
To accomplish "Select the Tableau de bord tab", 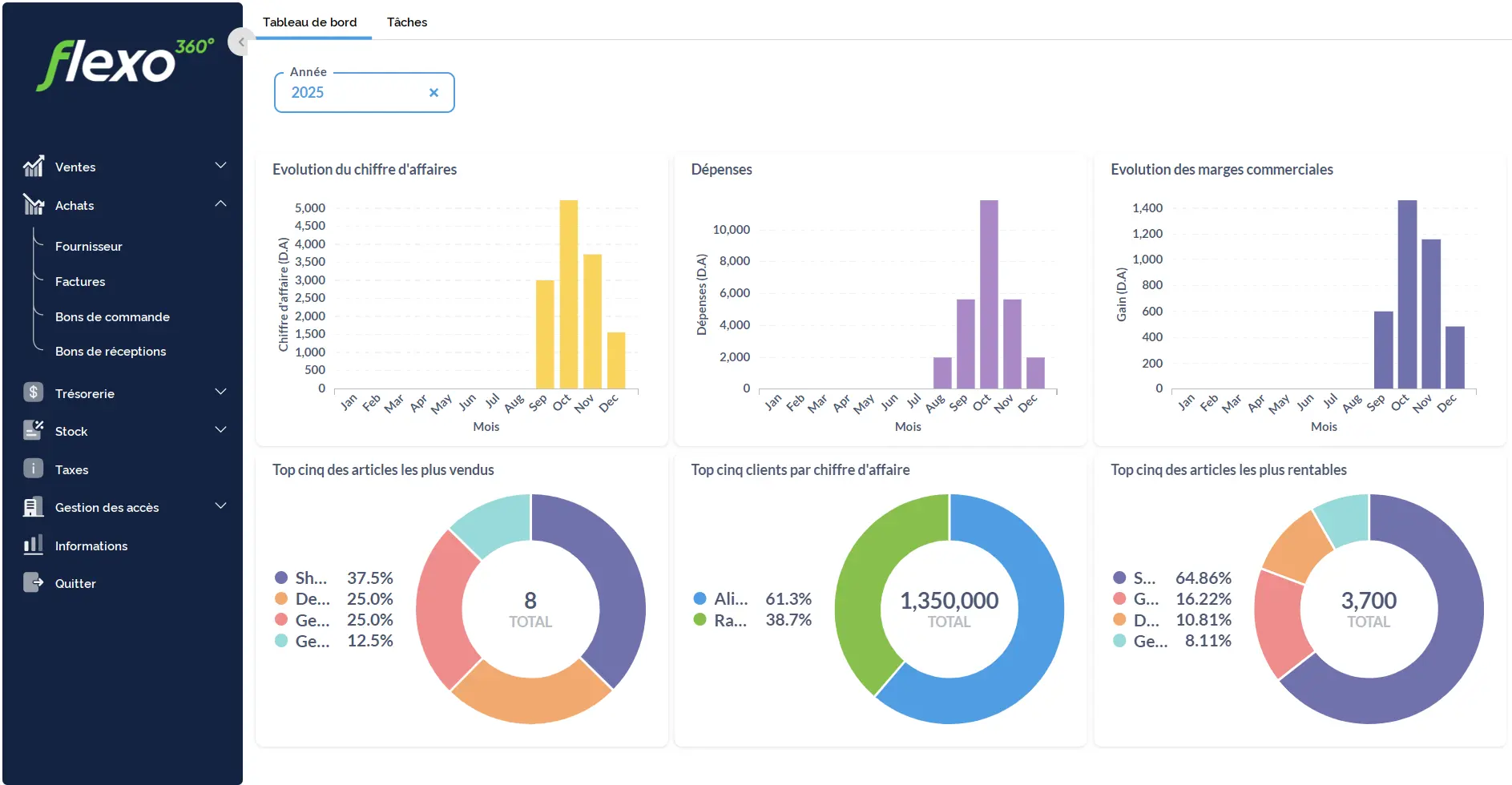I will (x=310, y=22).
